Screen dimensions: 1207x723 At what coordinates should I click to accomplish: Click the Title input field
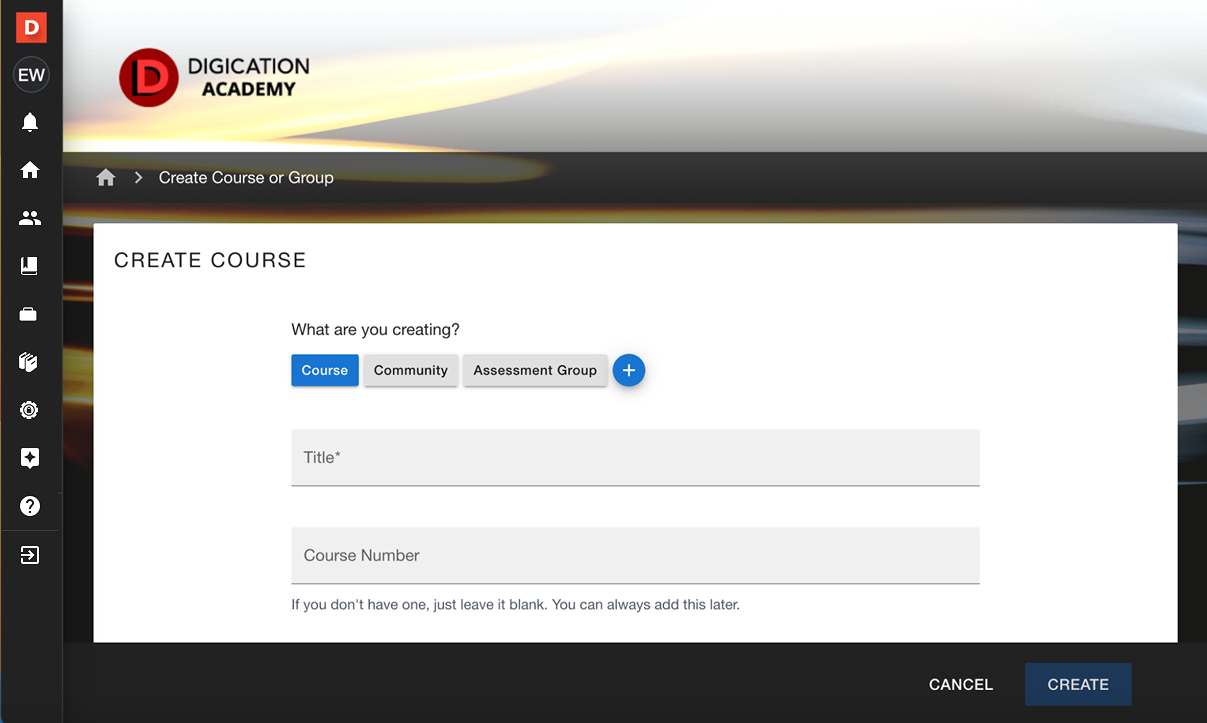coord(635,458)
